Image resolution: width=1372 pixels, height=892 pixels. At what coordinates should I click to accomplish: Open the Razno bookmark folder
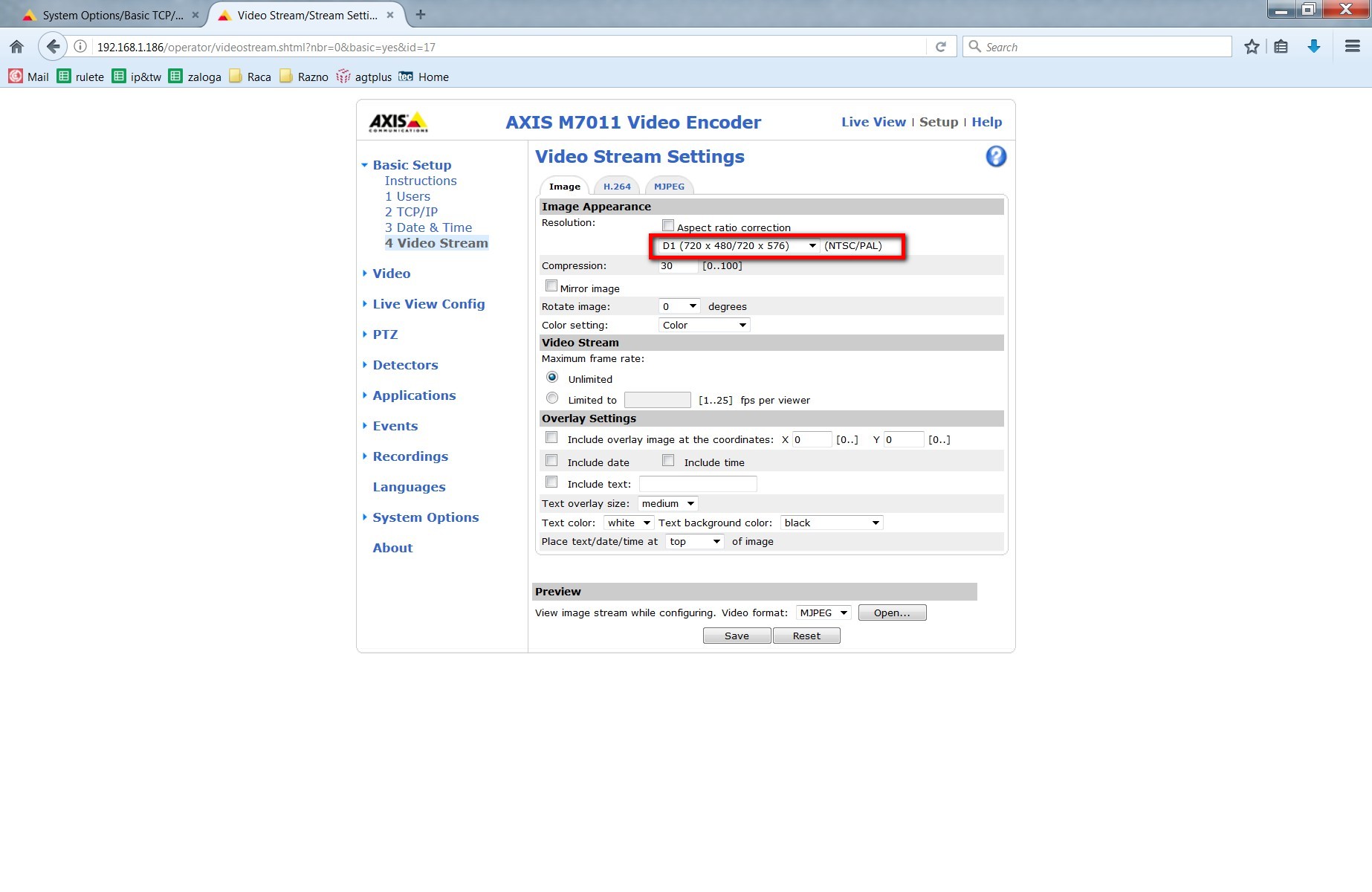304,77
